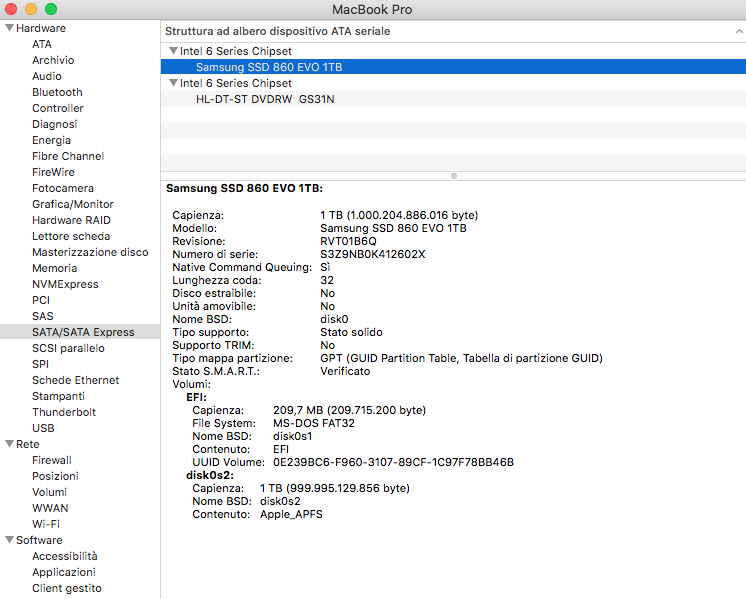This screenshot has height=599, width=746.
Task: Open Volumi under Rete
Action: coord(49,492)
